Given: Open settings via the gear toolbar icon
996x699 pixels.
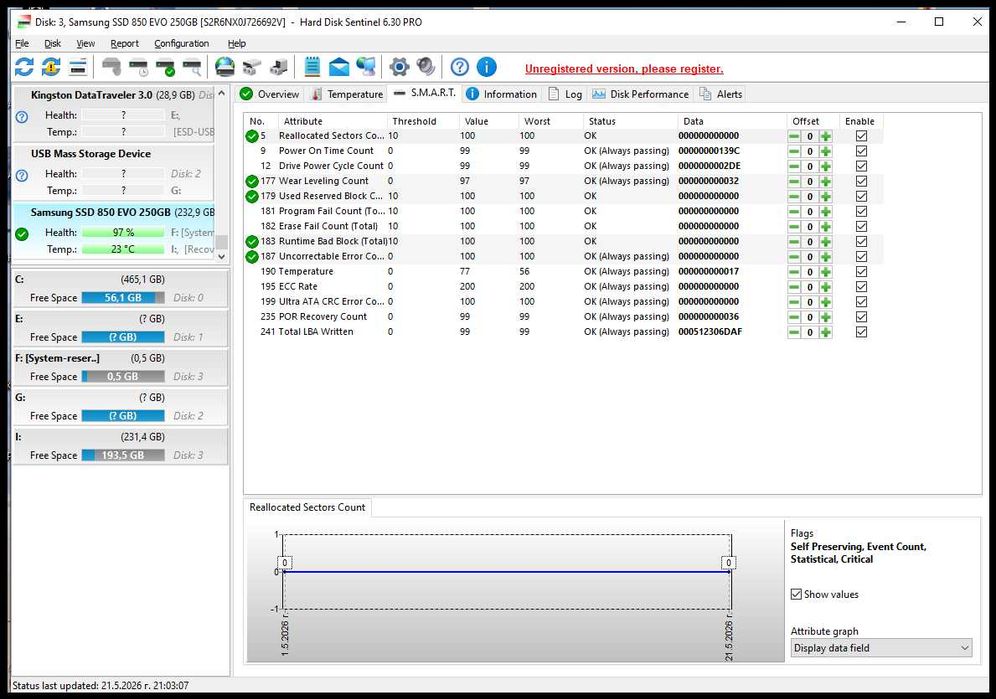Looking at the screenshot, I should [399, 67].
